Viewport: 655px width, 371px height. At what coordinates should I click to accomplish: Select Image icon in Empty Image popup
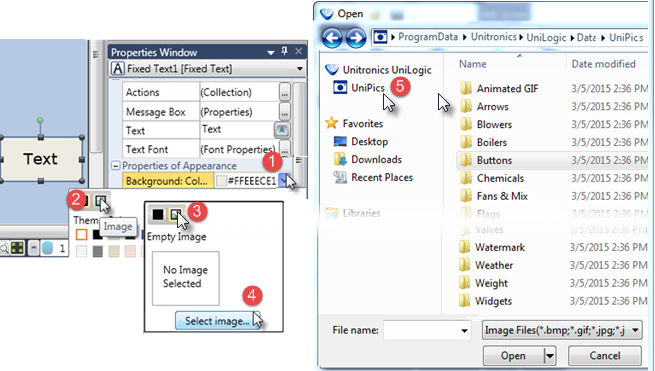pyautogui.click(x=176, y=214)
